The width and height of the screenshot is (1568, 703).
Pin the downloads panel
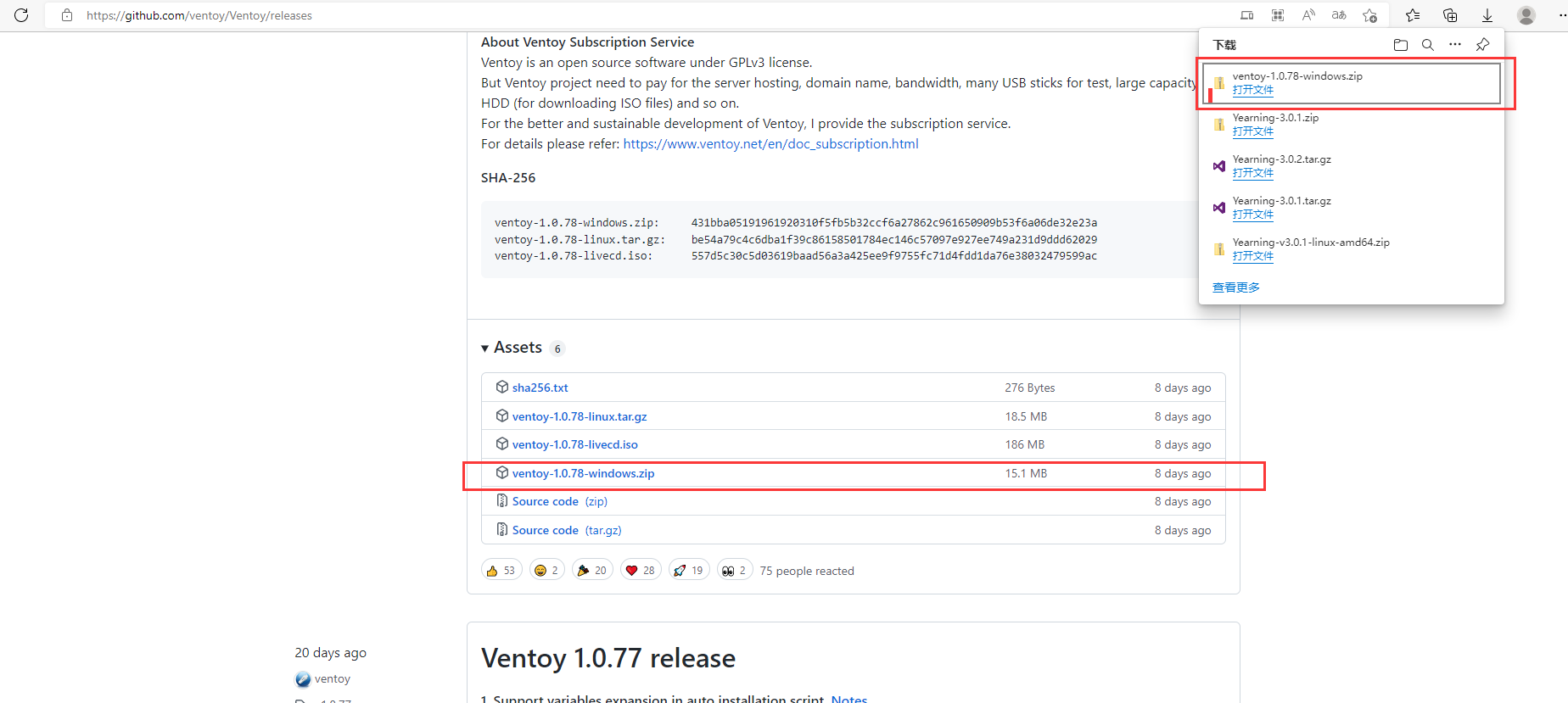(x=1482, y=45)
